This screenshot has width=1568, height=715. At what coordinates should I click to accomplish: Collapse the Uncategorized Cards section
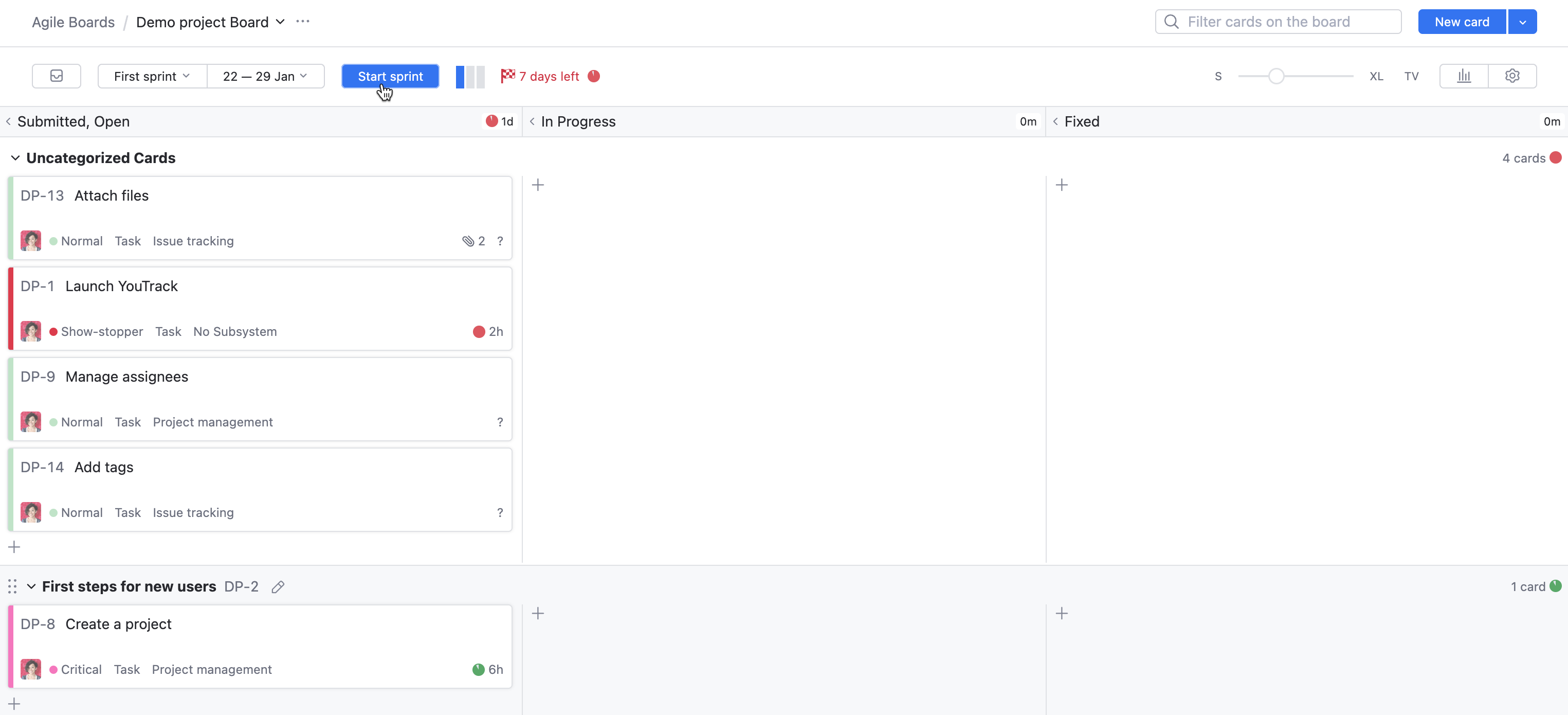(15, 158)
